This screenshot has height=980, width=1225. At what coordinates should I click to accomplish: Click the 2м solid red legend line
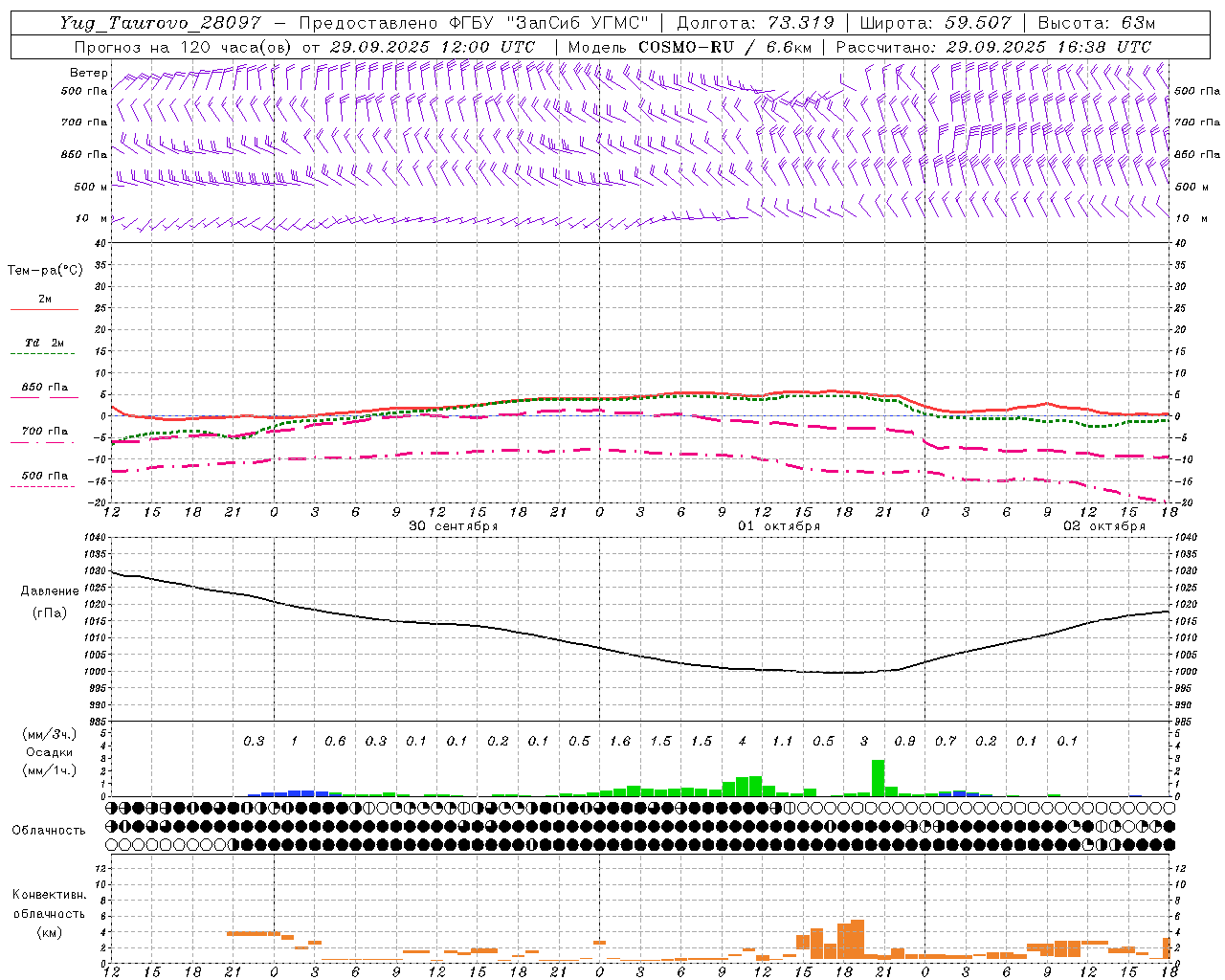44,309
